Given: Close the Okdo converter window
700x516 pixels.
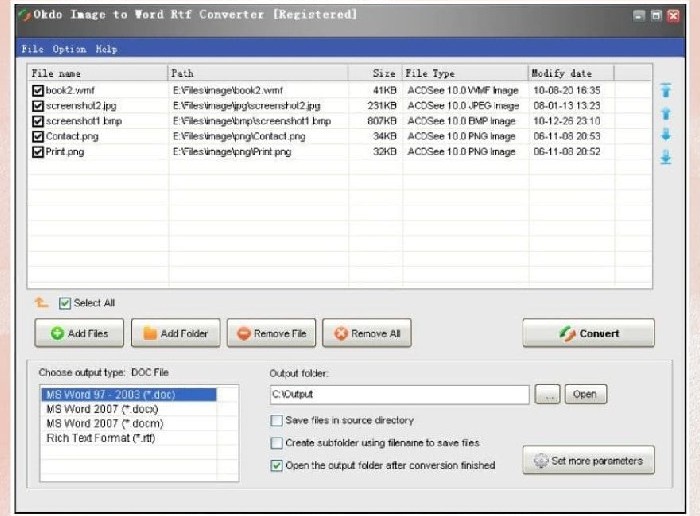Looking at the screenshot, I should (x=673, y=16).
